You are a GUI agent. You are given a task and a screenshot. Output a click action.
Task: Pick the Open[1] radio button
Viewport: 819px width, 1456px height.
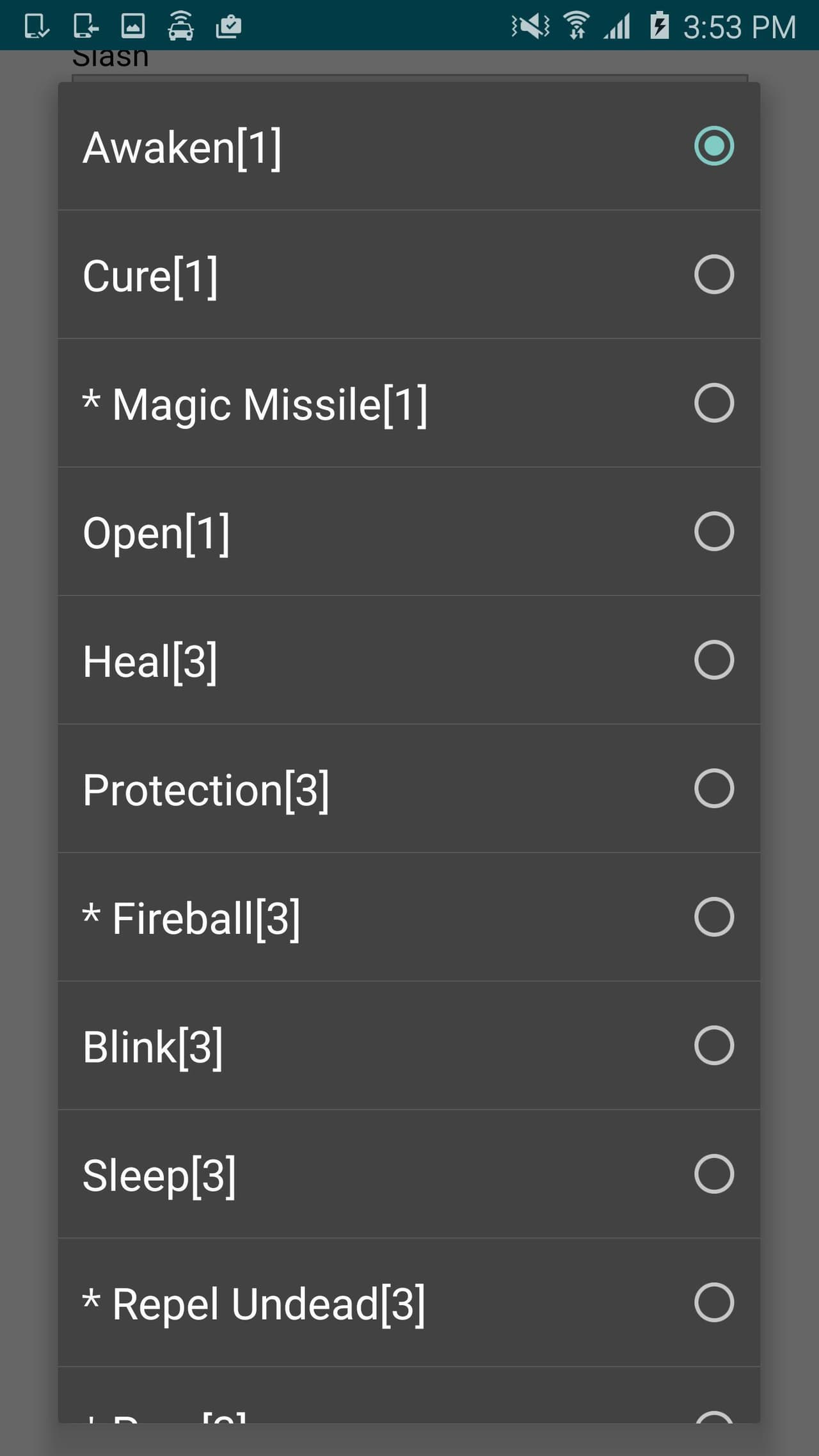(713, 532)
